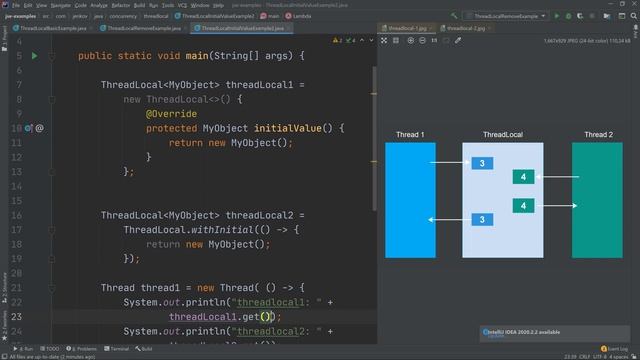
Task: Click the lambda breadcrumb item
Action: pyautogui.click(x=298, y=16)
